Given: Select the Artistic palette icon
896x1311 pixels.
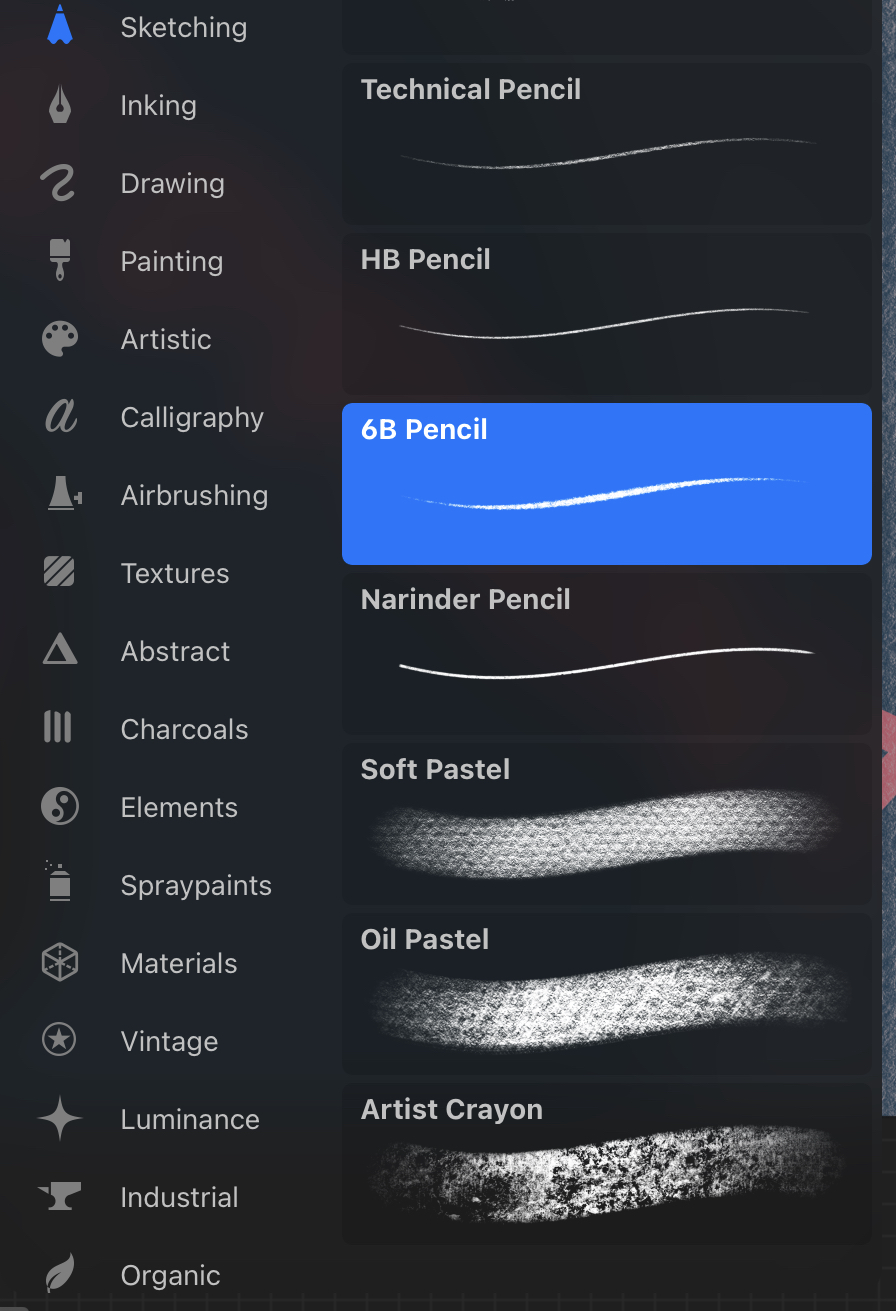Looking at the screenshot, I should (x=60, y=339).
